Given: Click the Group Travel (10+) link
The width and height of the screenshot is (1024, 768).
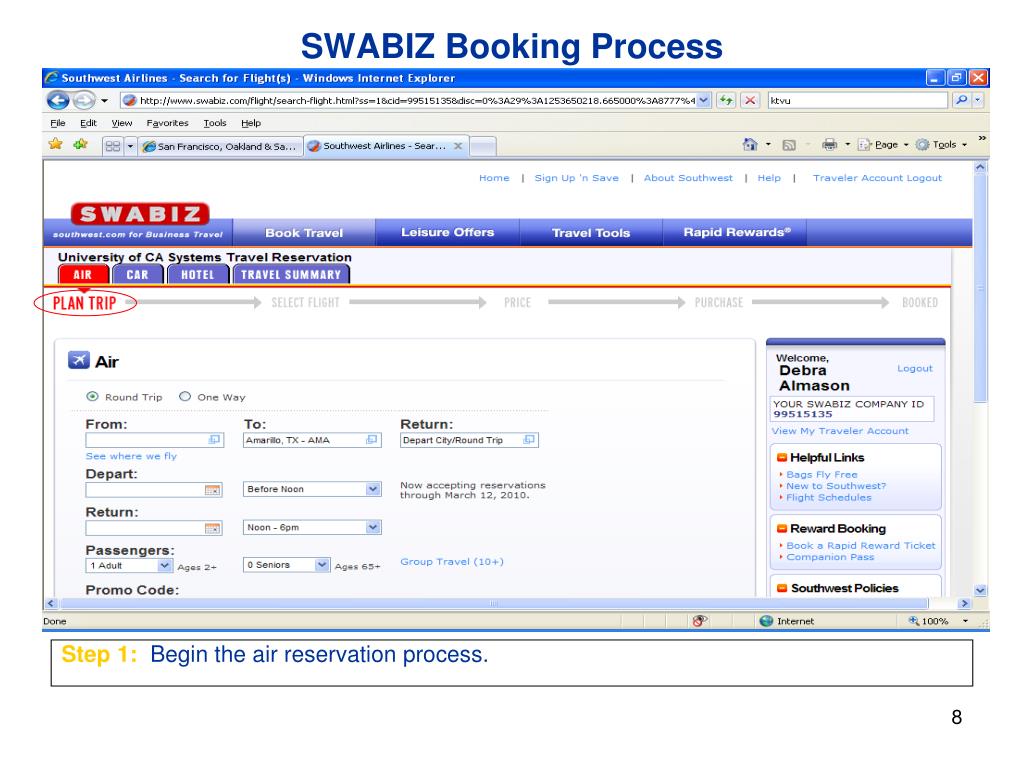Looking at the screenshot, I should [452, 562].
